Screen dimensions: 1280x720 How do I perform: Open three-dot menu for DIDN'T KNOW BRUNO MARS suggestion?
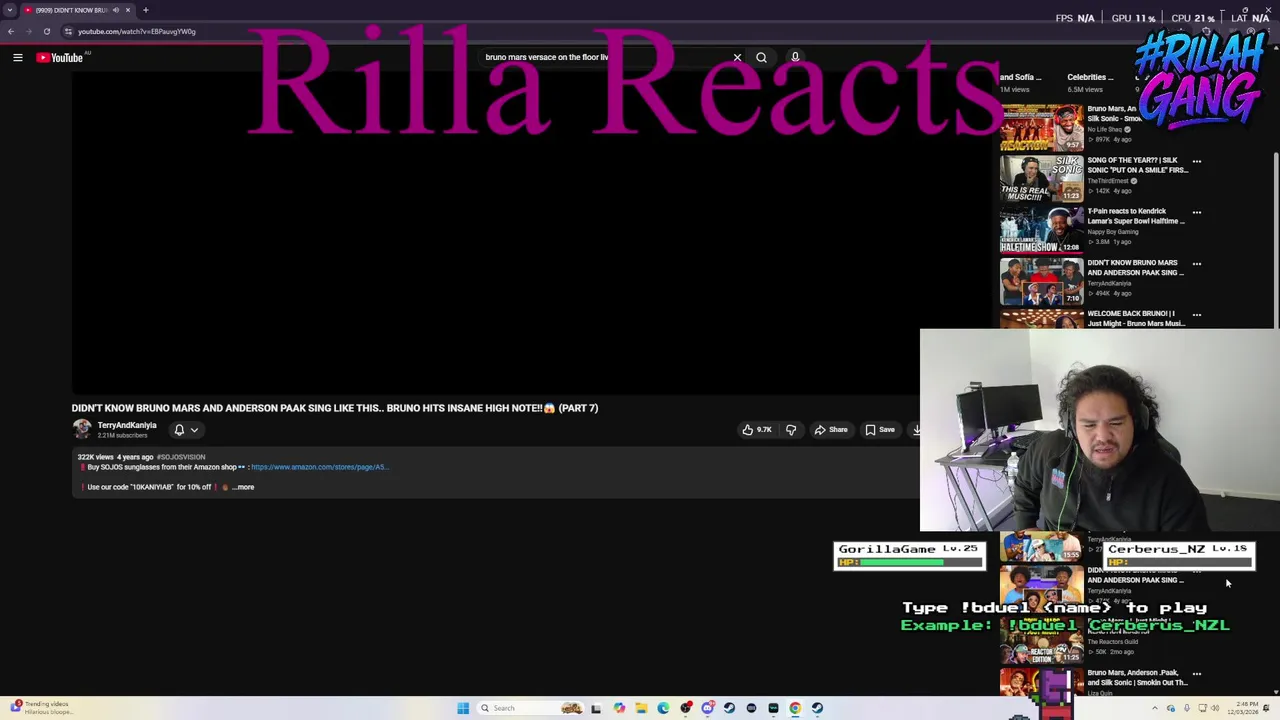(1196, 263)
